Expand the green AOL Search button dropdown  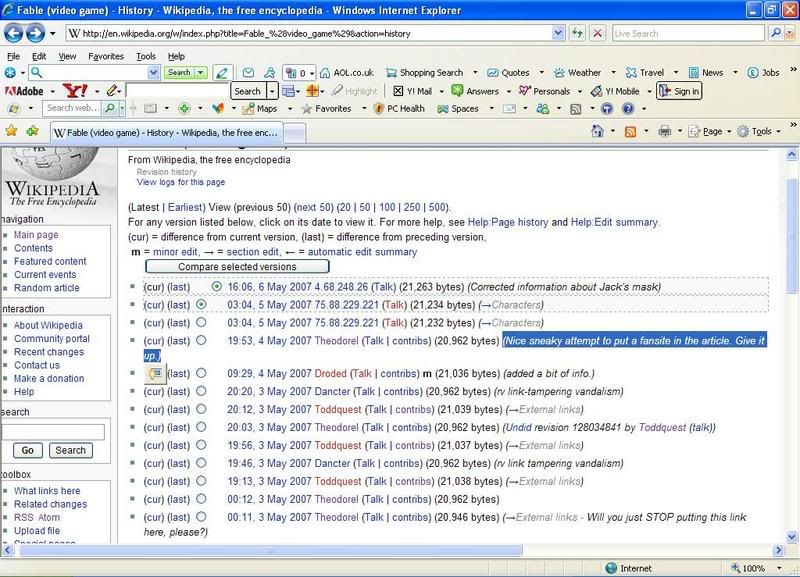(x=201, y=73)
